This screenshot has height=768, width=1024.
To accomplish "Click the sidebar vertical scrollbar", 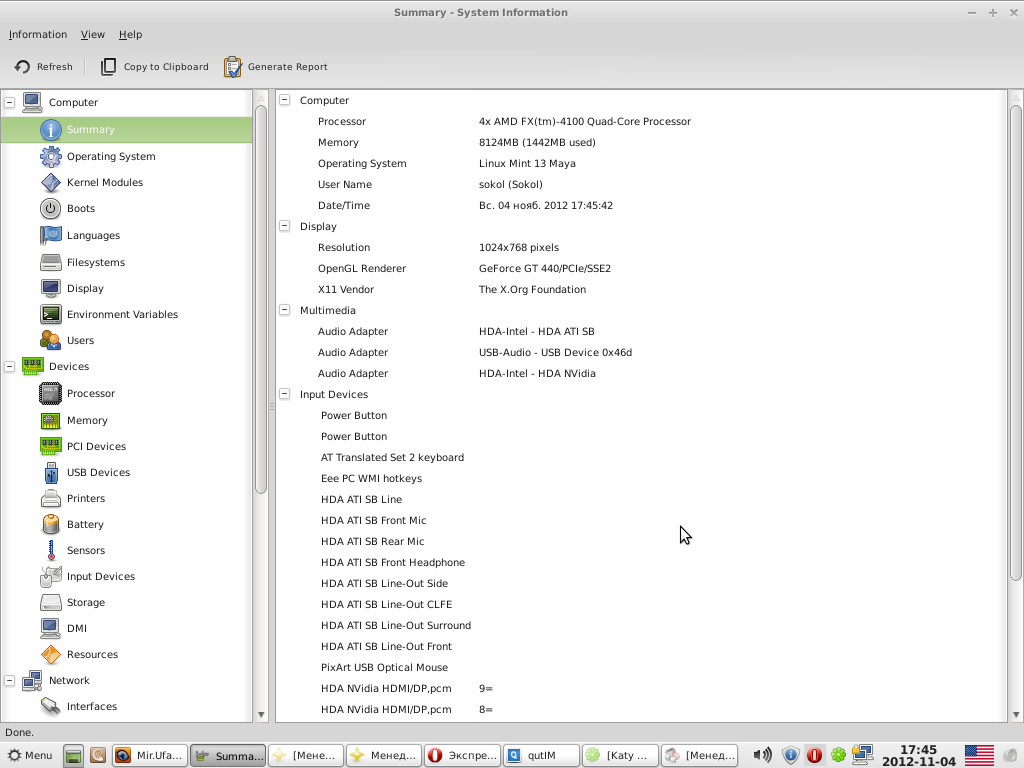I will point(261,300).
